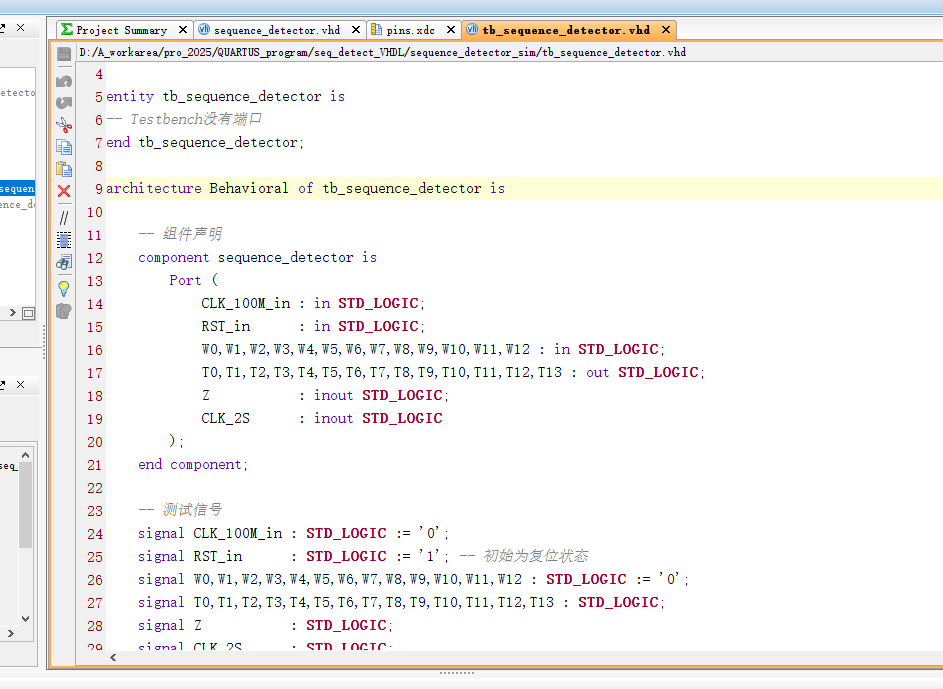Close the Project Summary tab
Viewport: 943px width, 689px height.
coord(183,29)
